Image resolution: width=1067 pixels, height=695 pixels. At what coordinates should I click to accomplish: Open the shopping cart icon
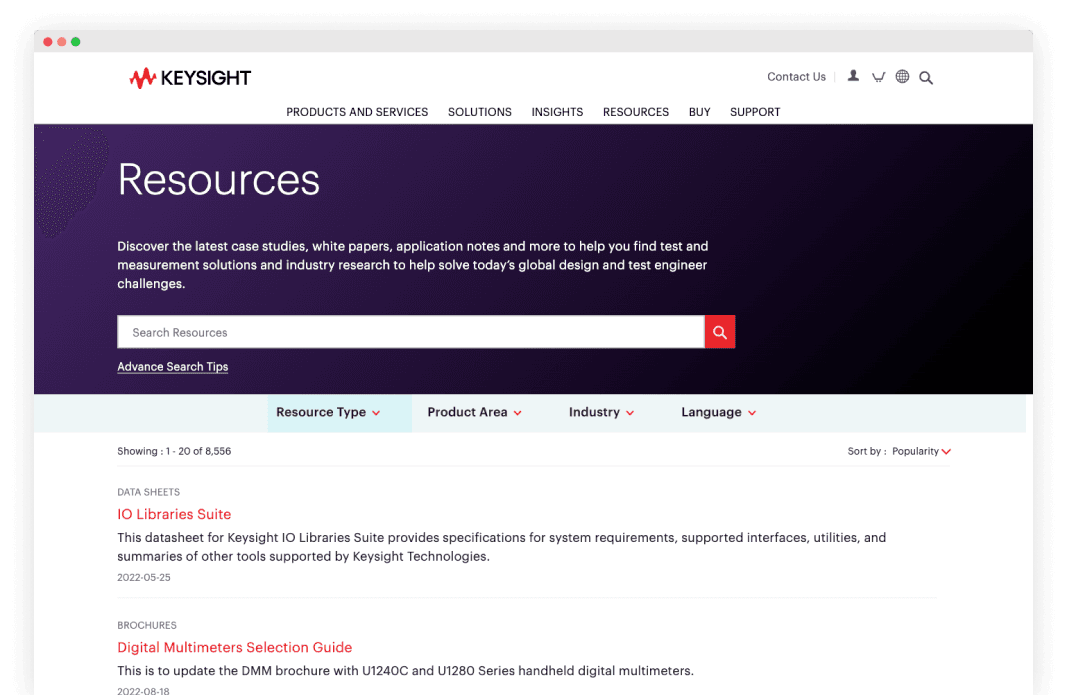(879, 77)
